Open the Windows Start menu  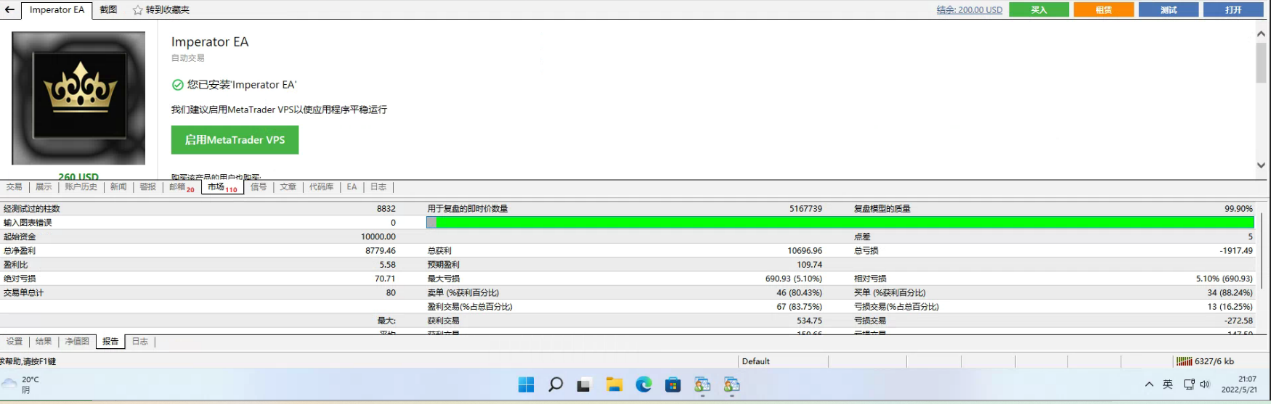pyautogui.click(x=527, y=384)
